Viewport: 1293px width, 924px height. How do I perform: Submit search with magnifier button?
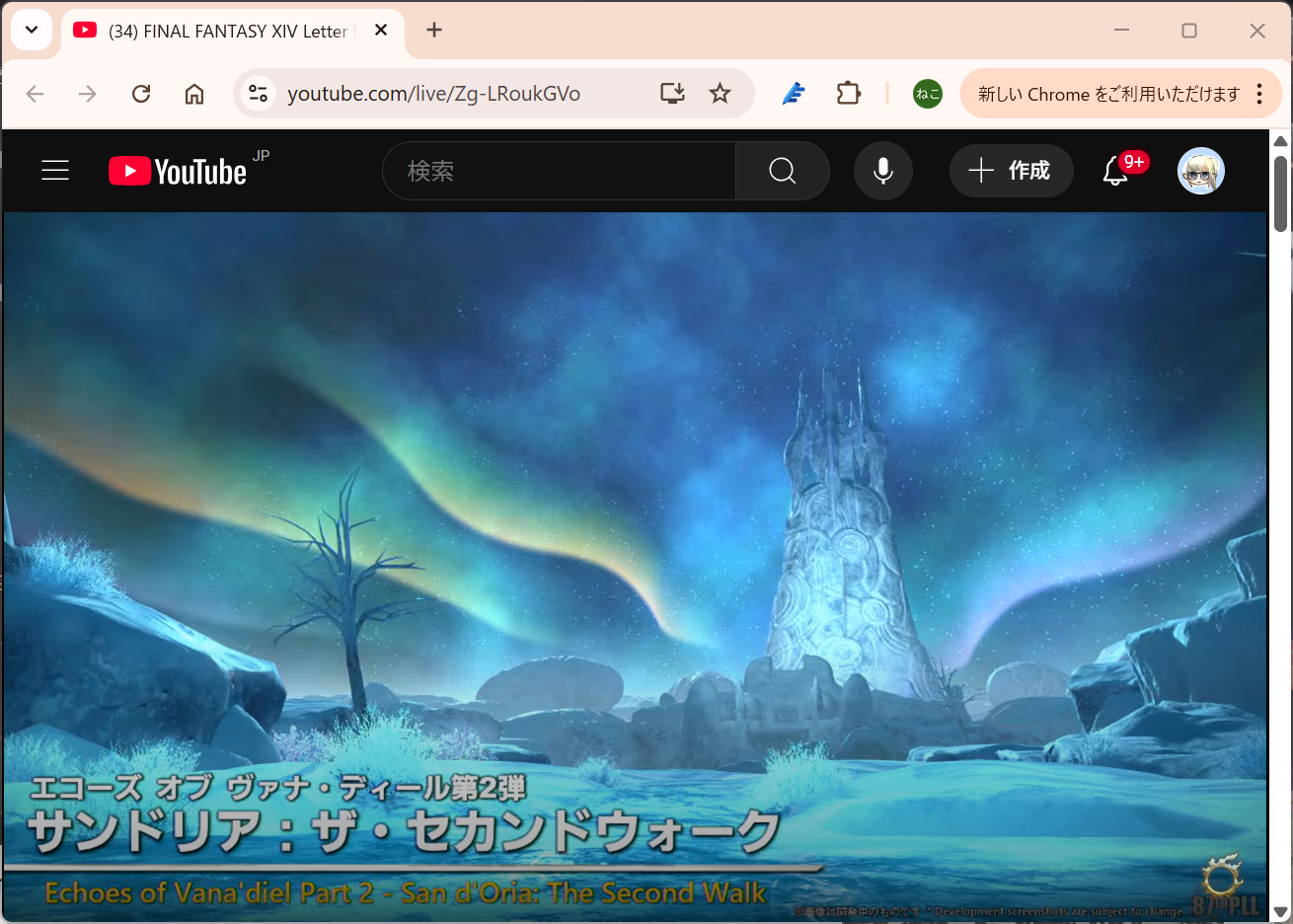783,171
